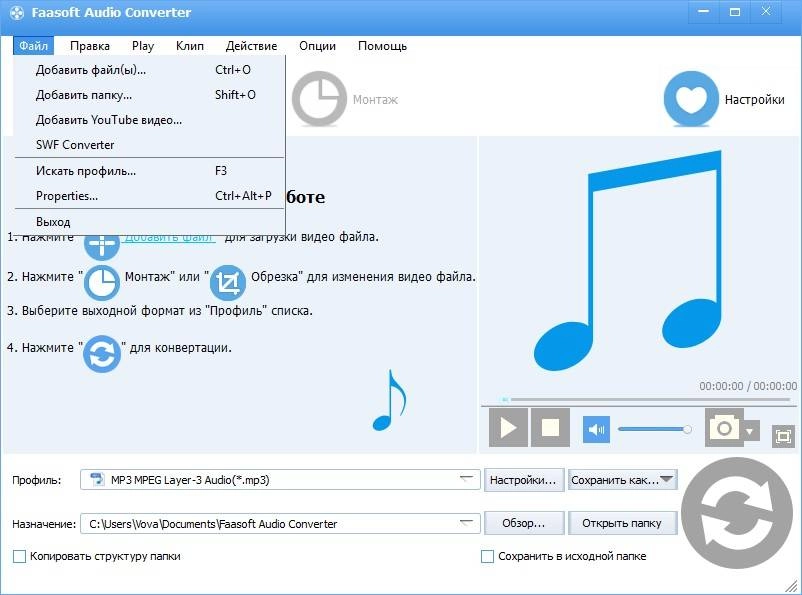This screenshot has width=802, height=595.
Task: Adjust the volume slider handle
Action: pos(687,429)
